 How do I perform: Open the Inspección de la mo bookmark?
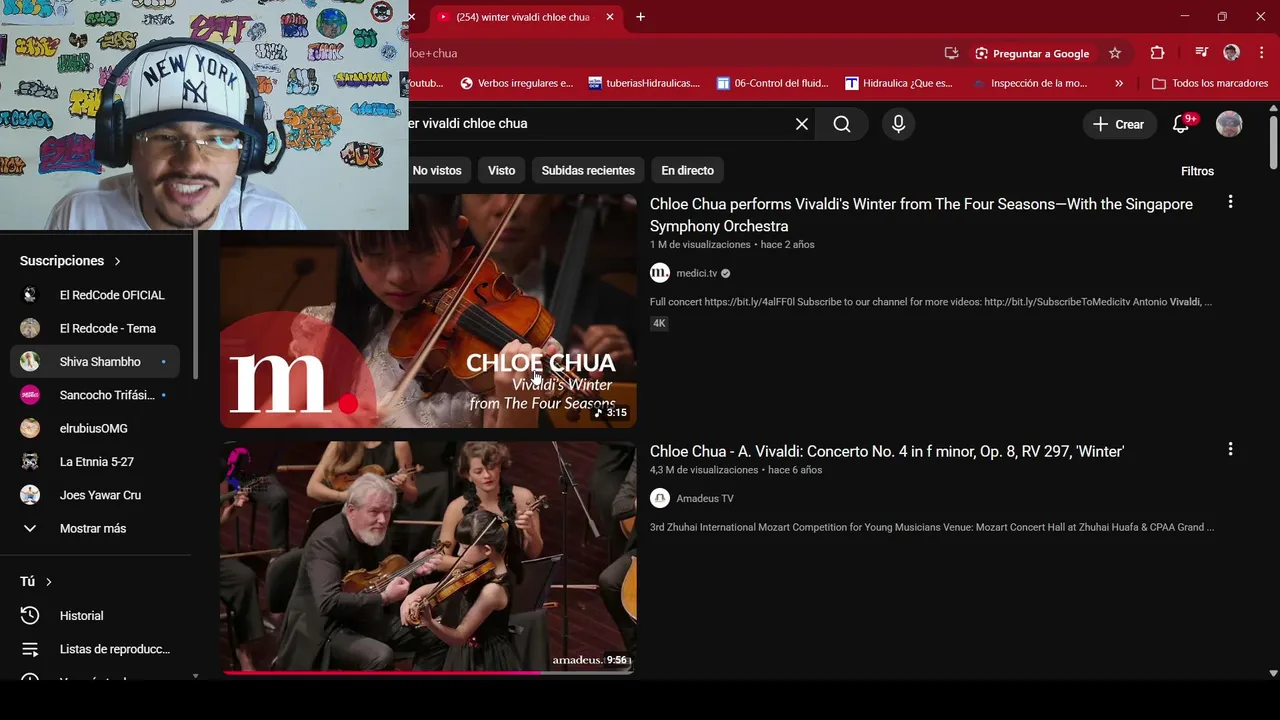[1030, 83]
